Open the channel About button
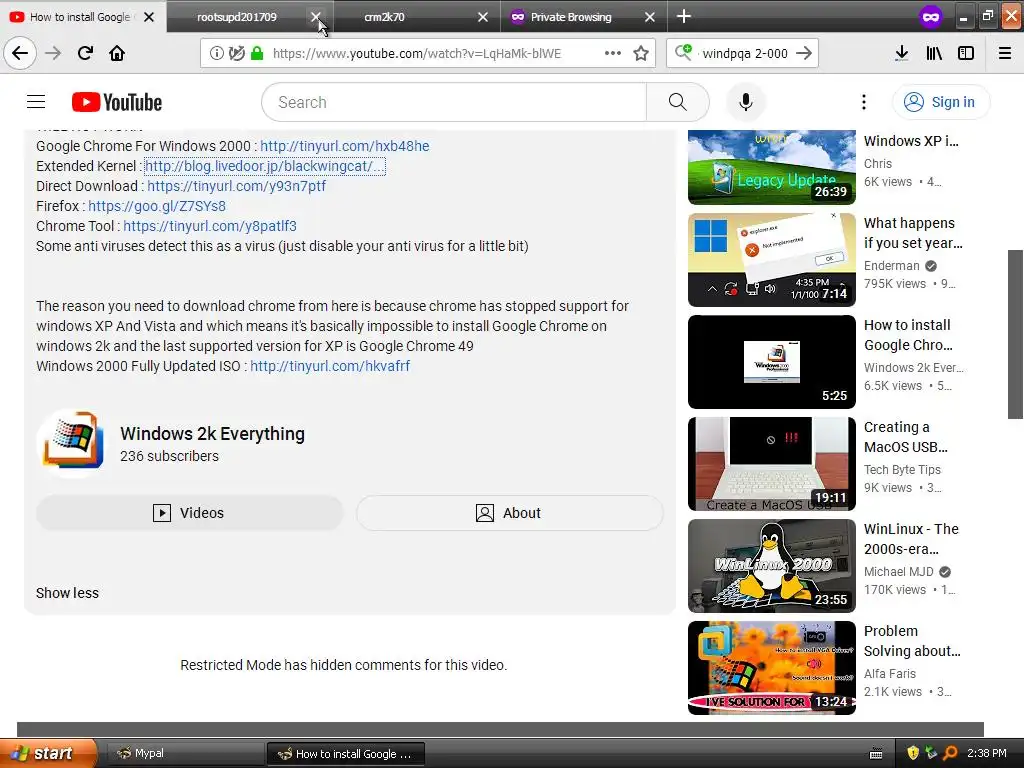The width and height of the screenshot is (1024, 768). 509,513
